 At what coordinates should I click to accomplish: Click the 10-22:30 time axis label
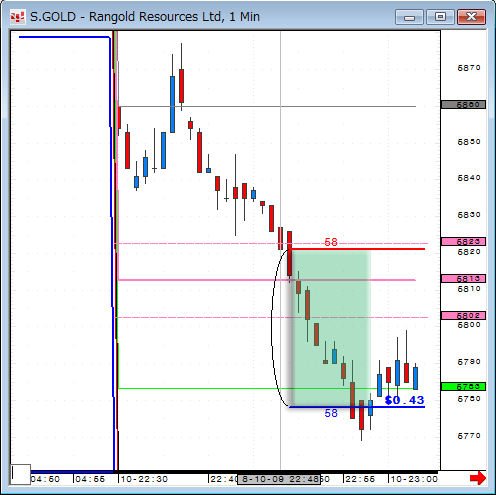click(x=144, y=479)
